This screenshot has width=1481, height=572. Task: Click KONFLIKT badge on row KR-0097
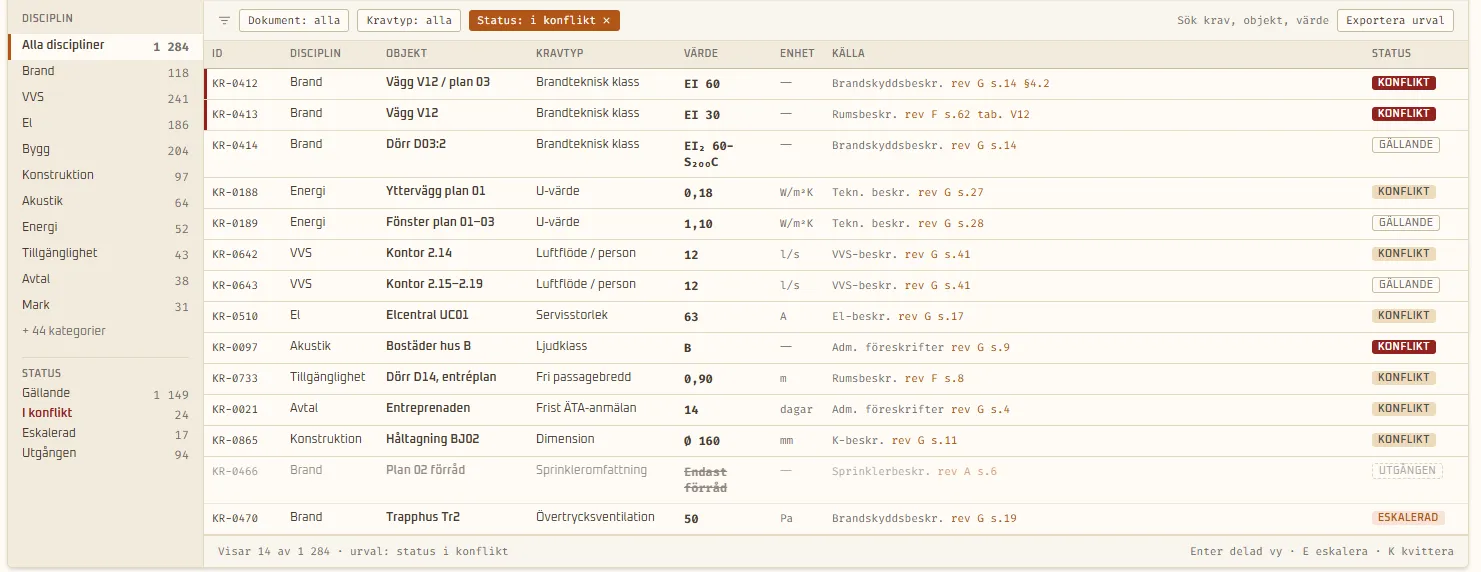[x=1403, y=347]
